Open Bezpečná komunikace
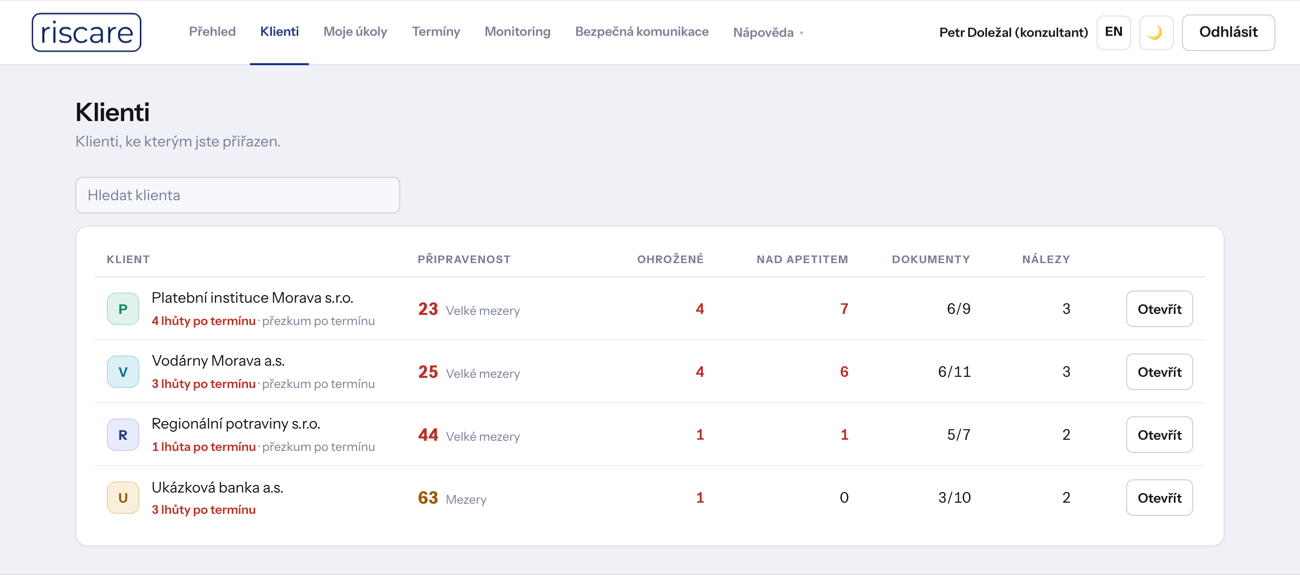Screen dimensions: 1300x575 (x=642, y=32)
